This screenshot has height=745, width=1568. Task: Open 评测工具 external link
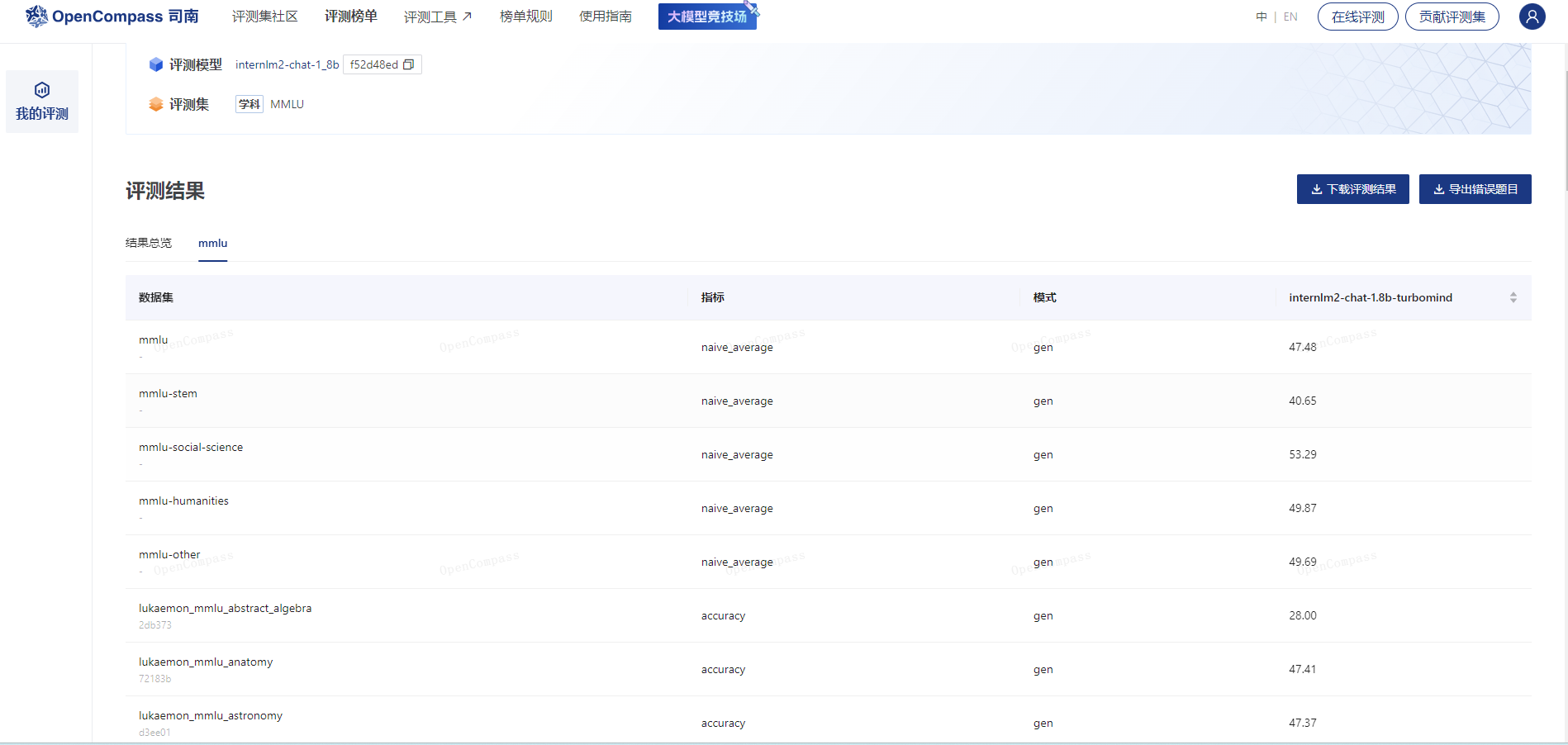coord(438,17)
